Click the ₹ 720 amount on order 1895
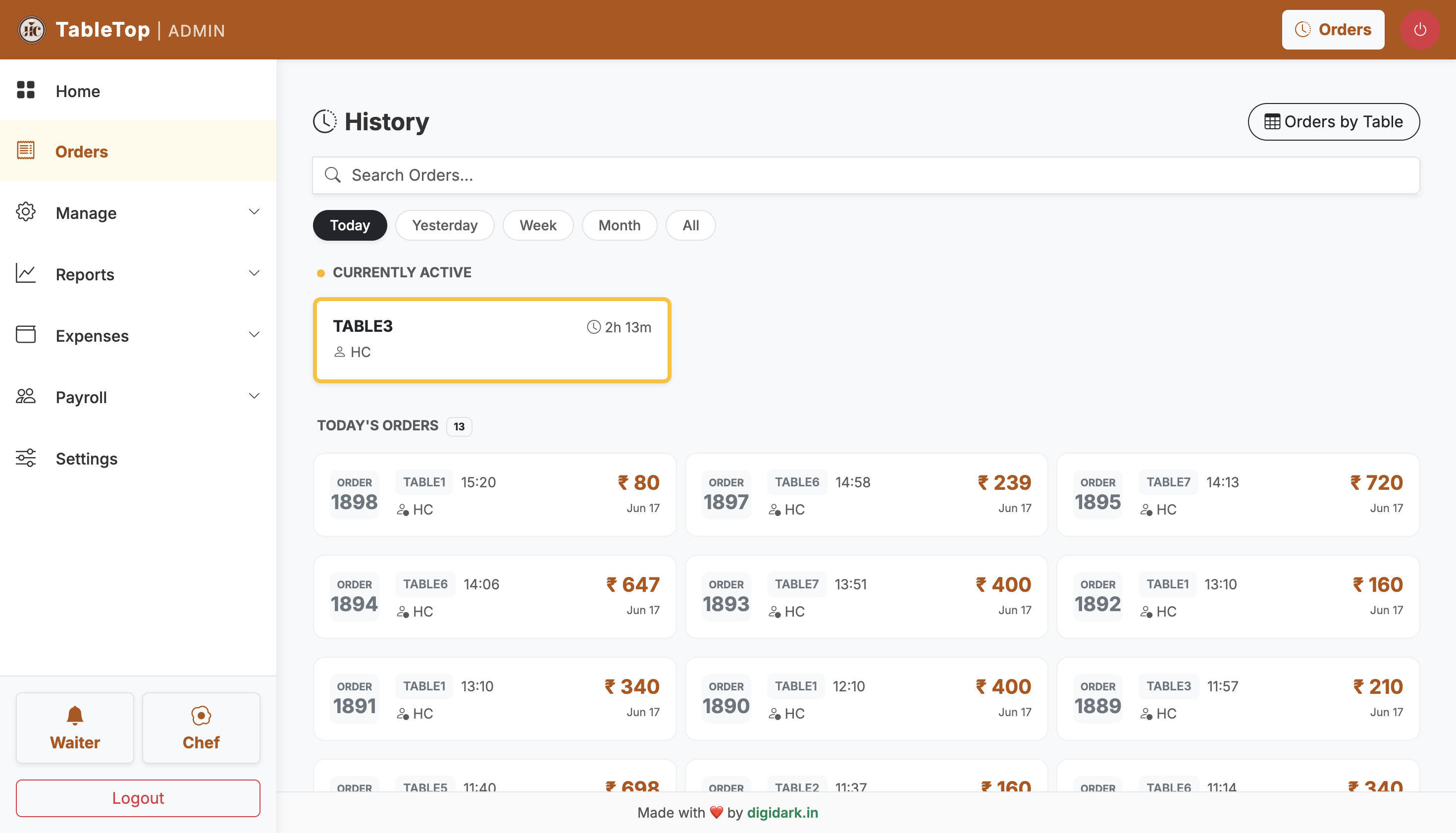The height and width of the screenshot is (833, 1456). tap(1376, 482)
